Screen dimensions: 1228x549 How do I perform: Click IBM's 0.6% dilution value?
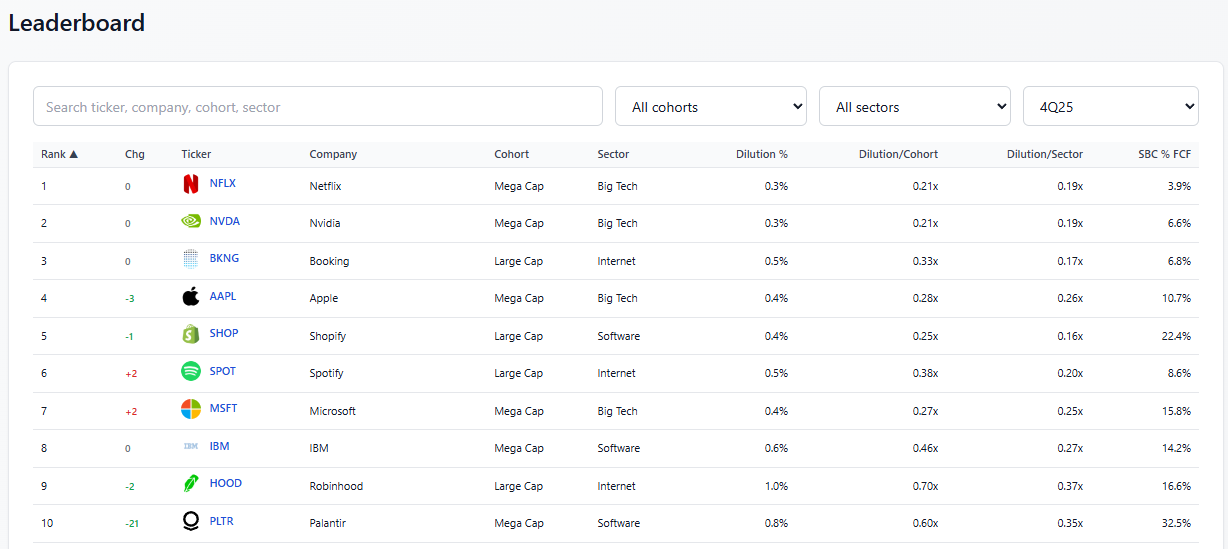[777, 448]
